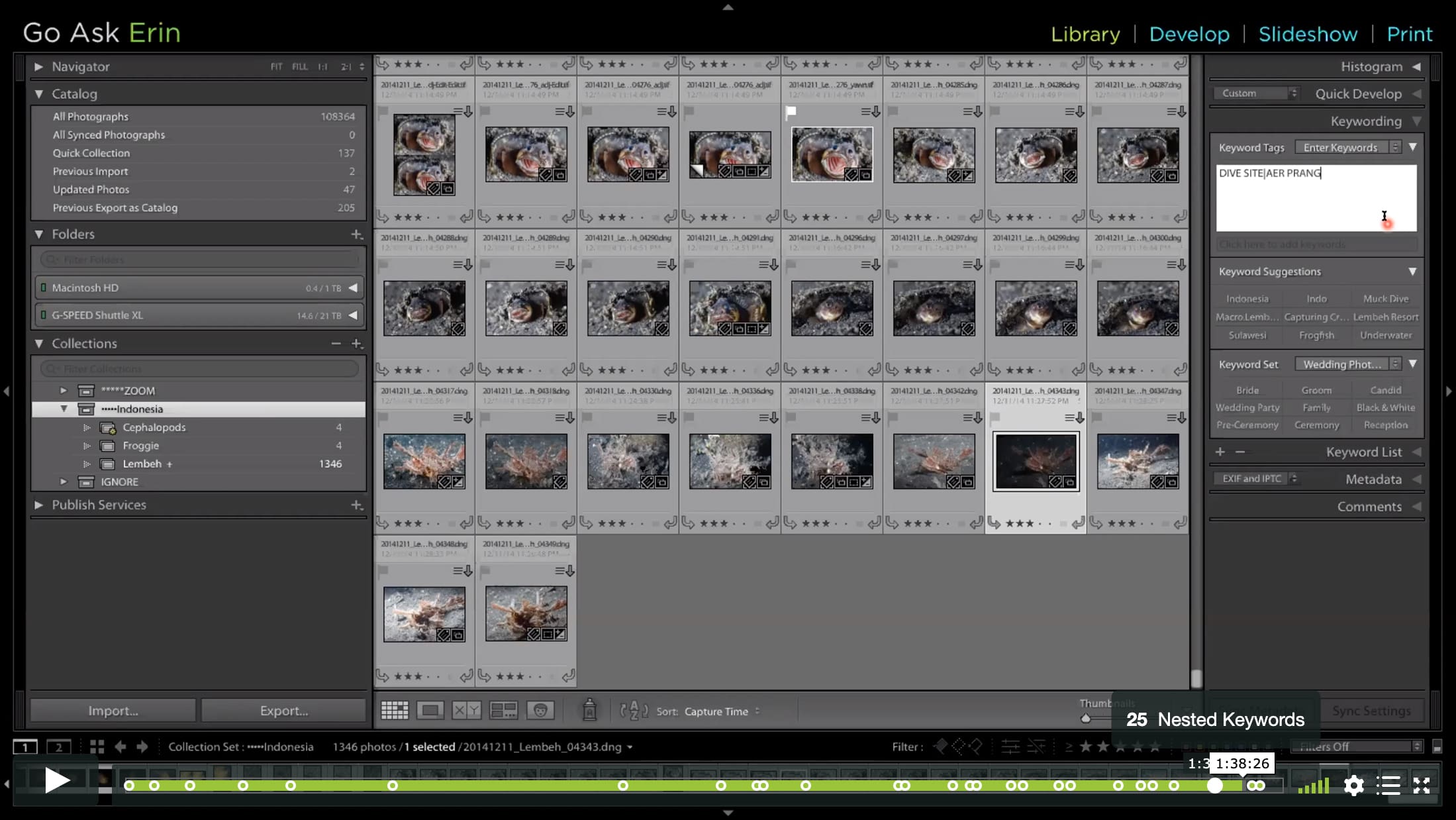The width and height of the screenshot is (1456, 820).
Task: Add keyword with plus in Keyword List
Action: [x=1220, y=452]
